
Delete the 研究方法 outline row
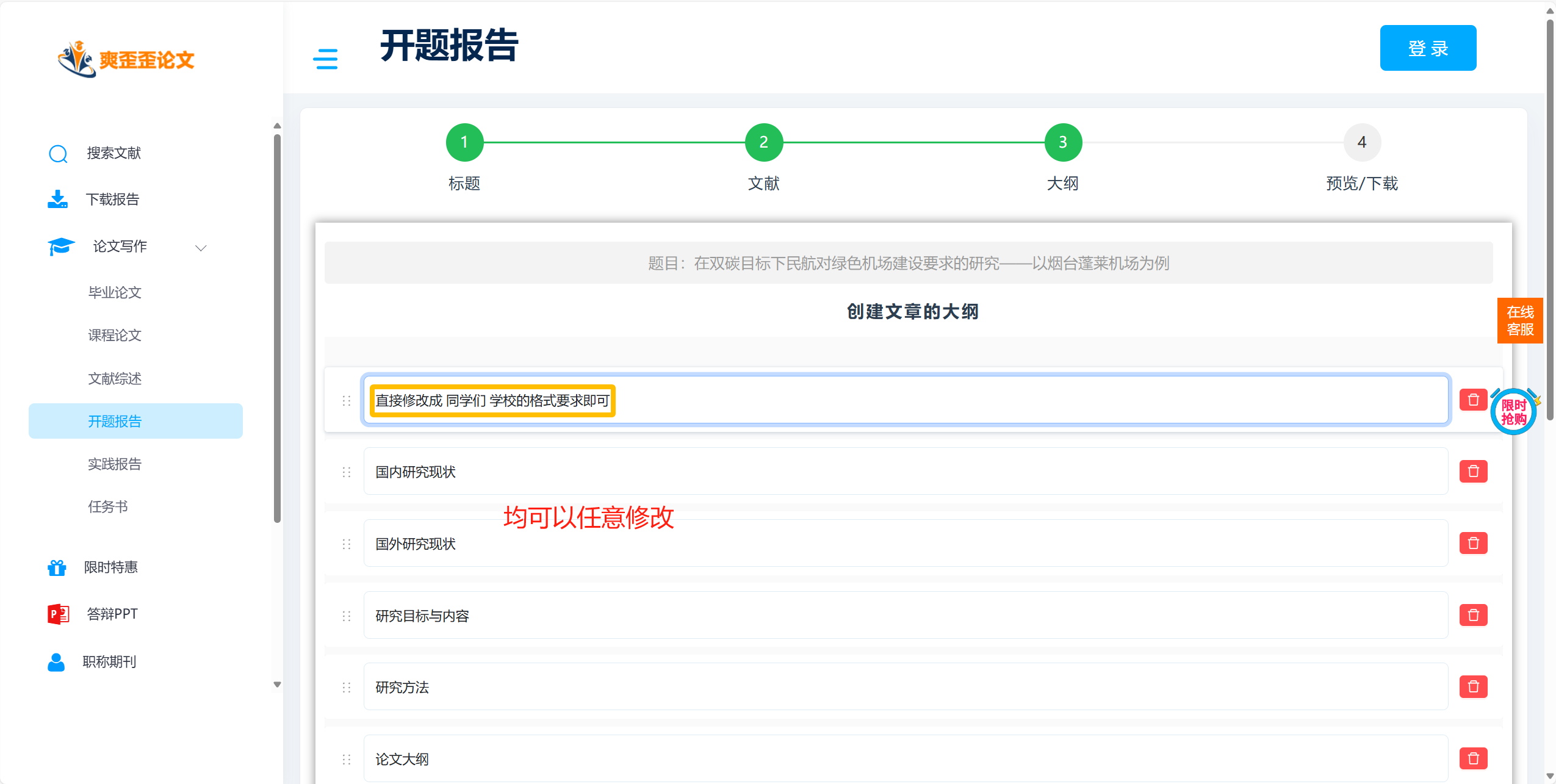pos(1473,687)
